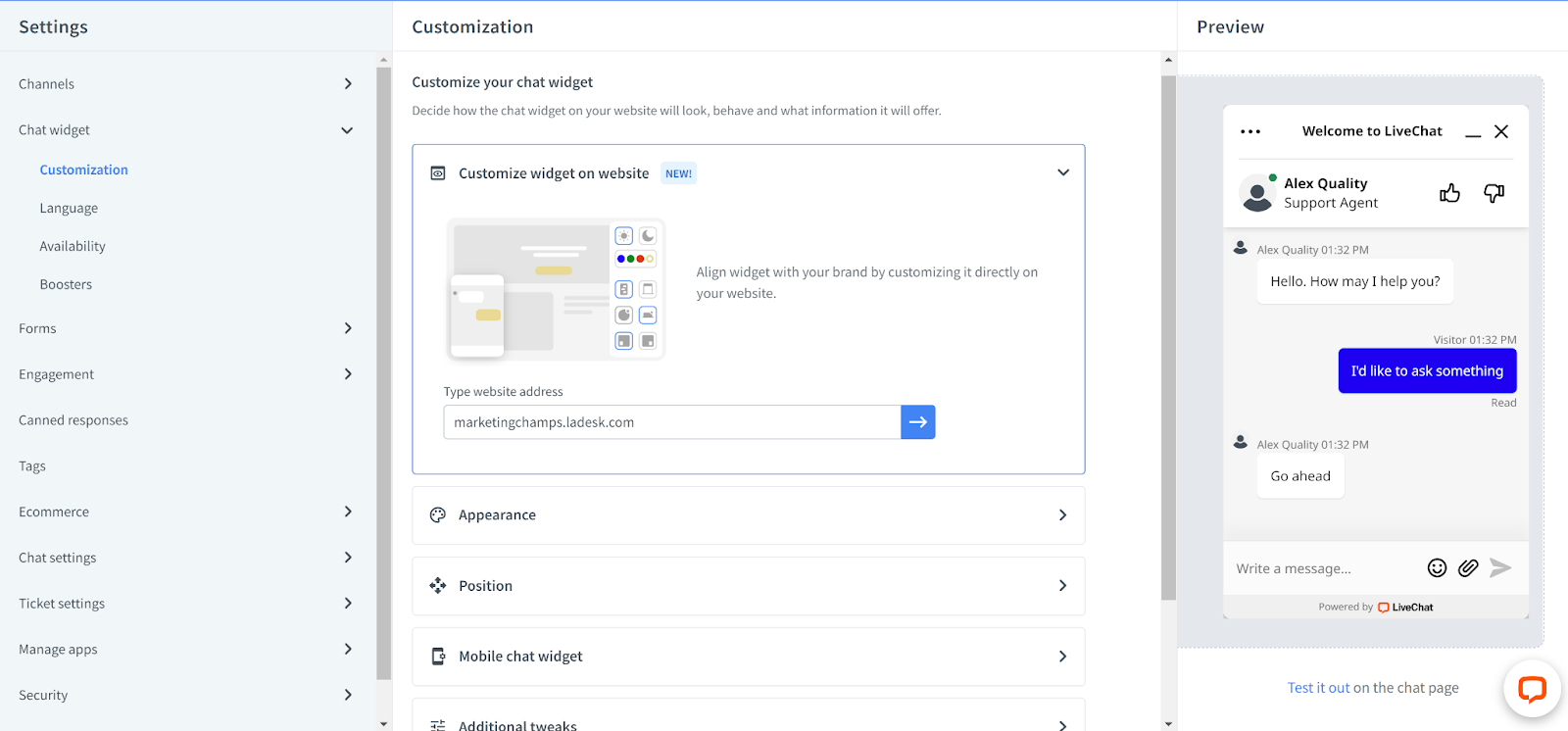Click the orange chat bubble launcher
The image size is (1568, 731).
(1532, 689)
